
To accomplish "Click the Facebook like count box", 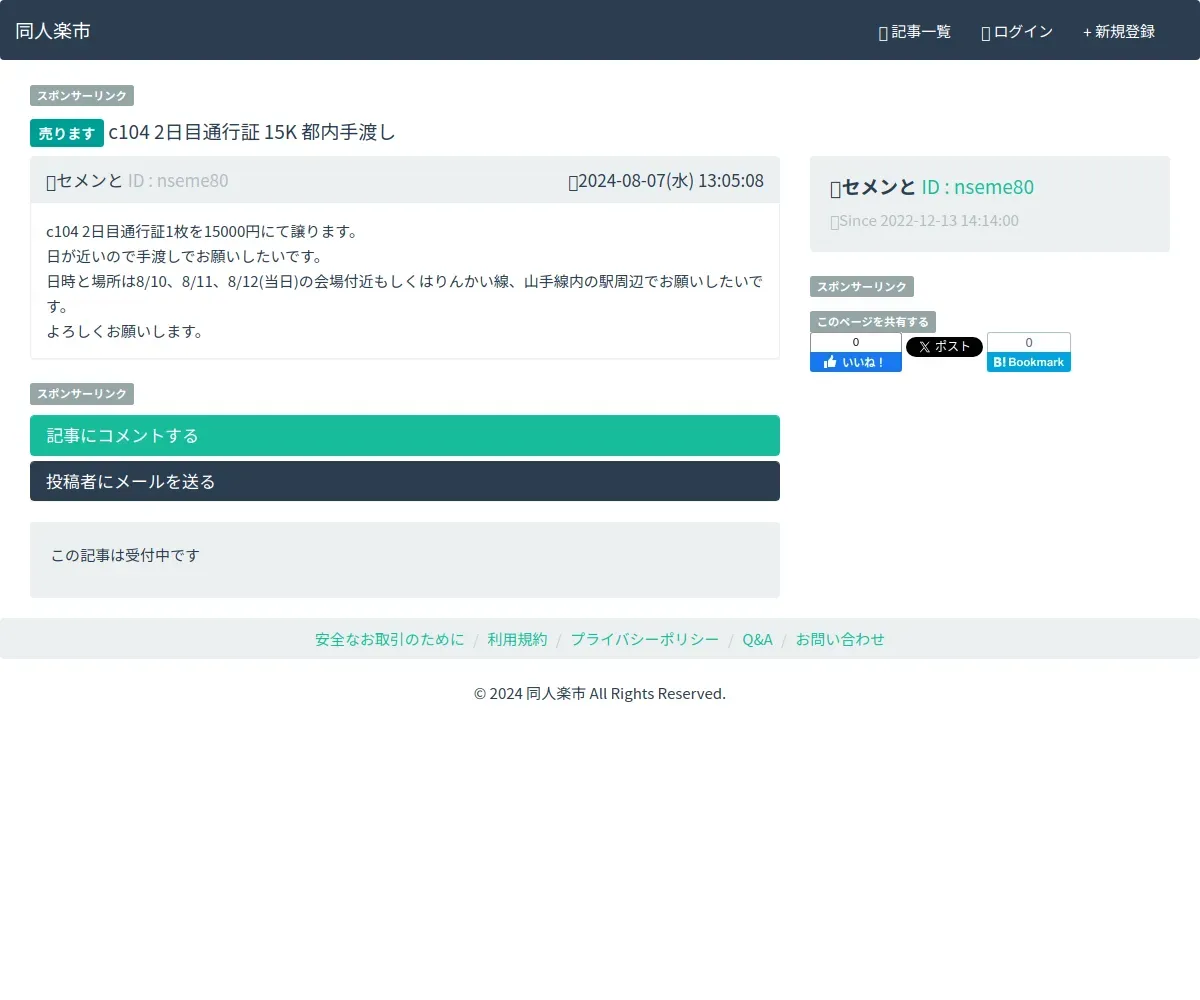I will coord(856,343).
